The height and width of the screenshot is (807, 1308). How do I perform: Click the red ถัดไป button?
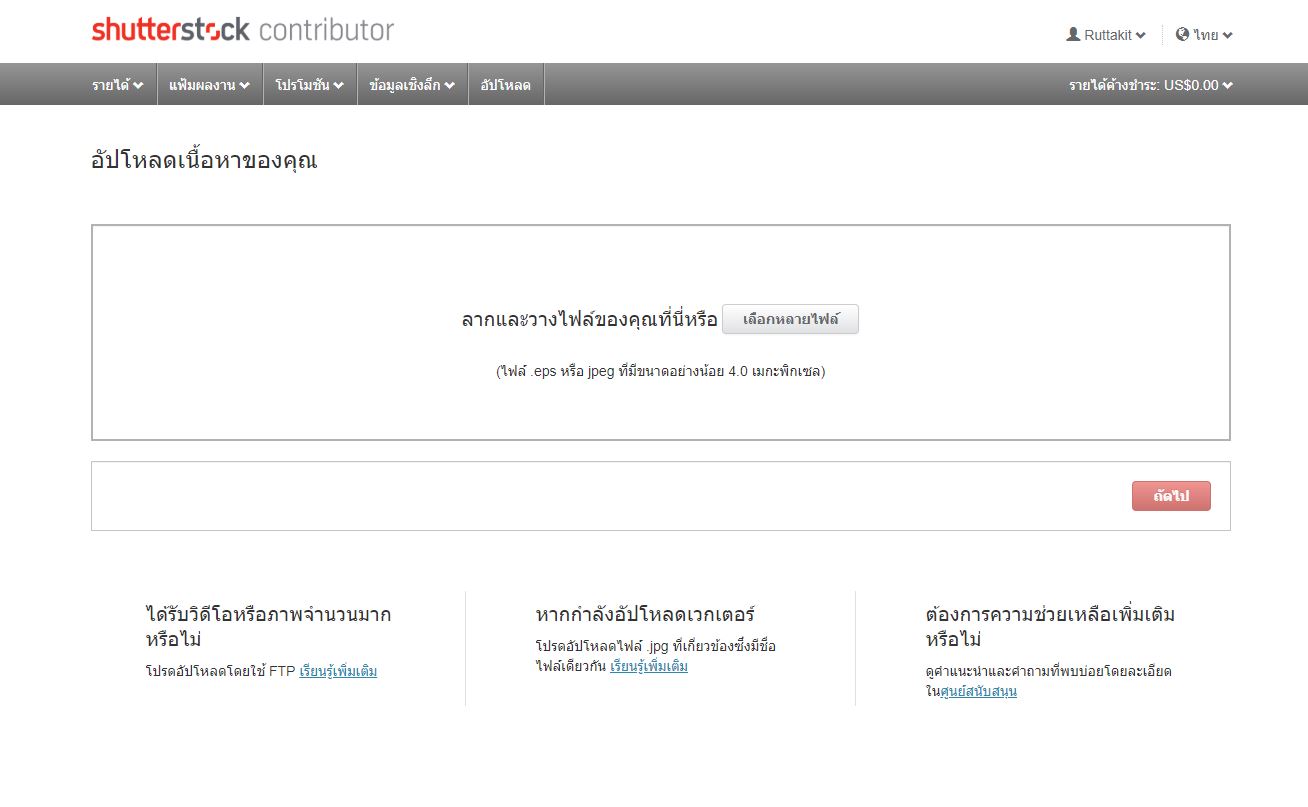coord(1171,496)
